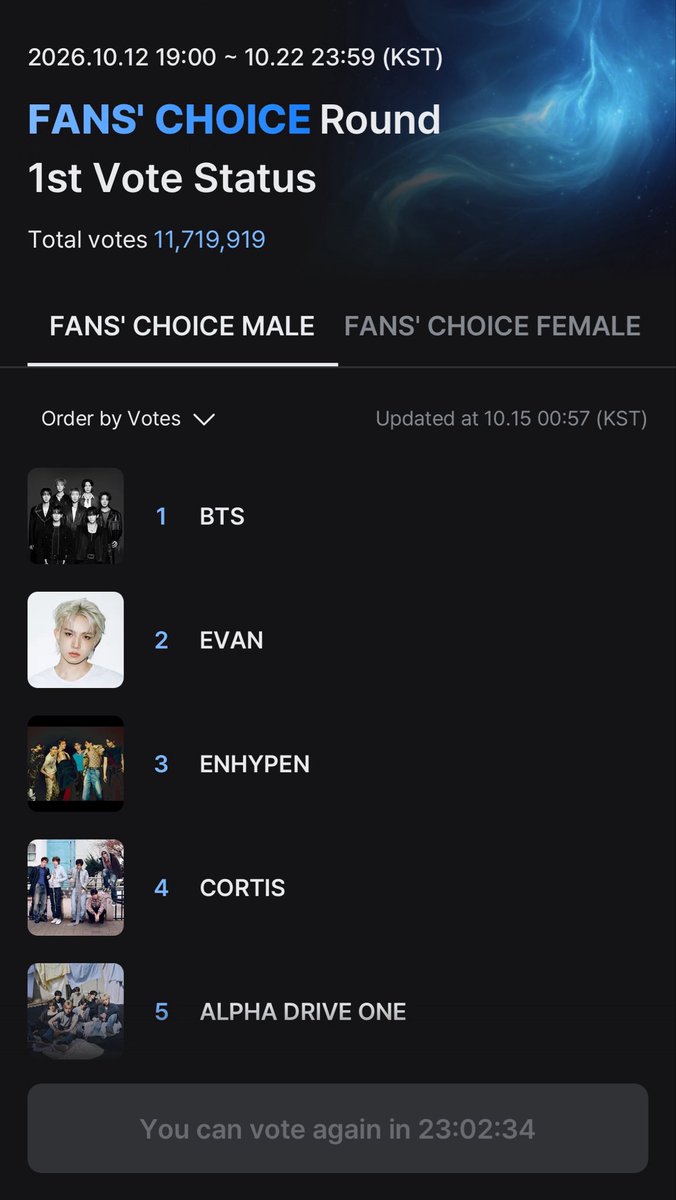
Task: Click the FANS' CHOICE Round heading
Action: pos(234,120)
